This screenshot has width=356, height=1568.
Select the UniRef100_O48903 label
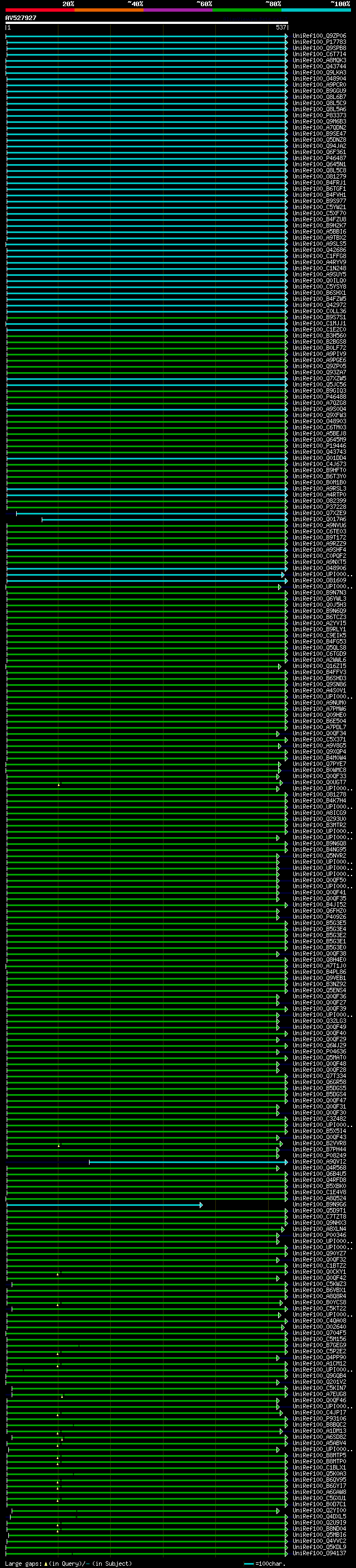pos(319,421)
